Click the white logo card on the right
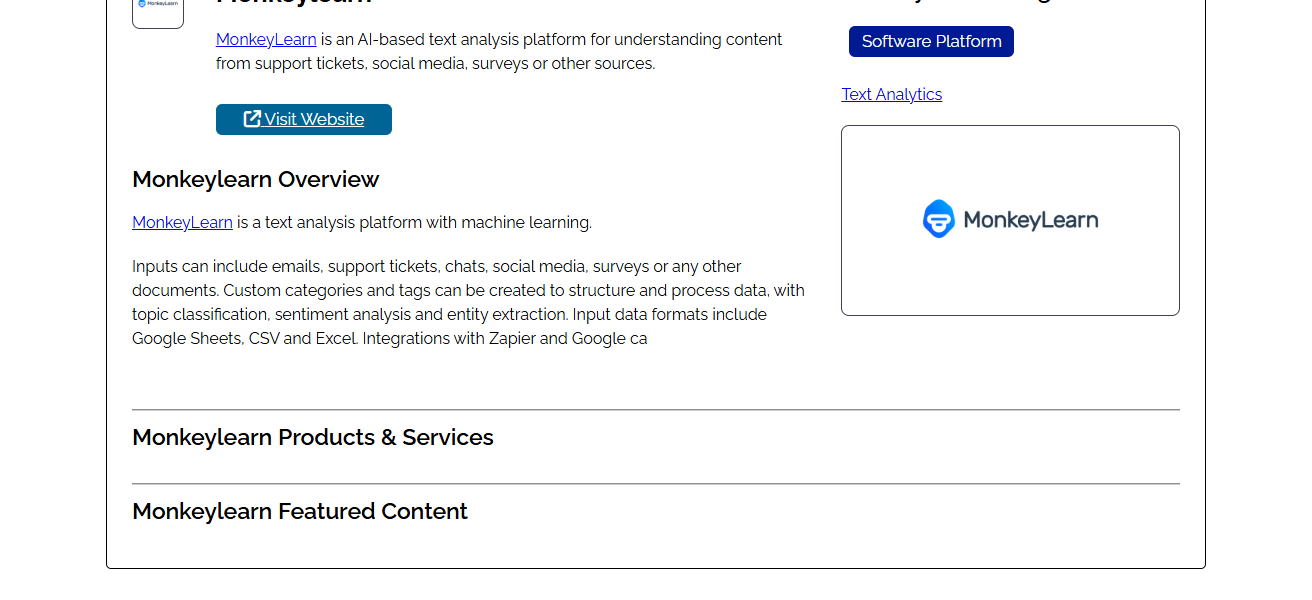Image resolution: width=1312 pixels, height=600 pixels. tap(1010, 219)
